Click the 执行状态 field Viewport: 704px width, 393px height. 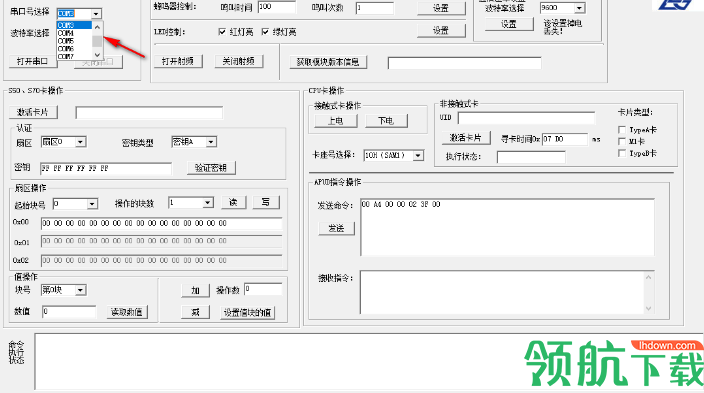click(531, 157)
